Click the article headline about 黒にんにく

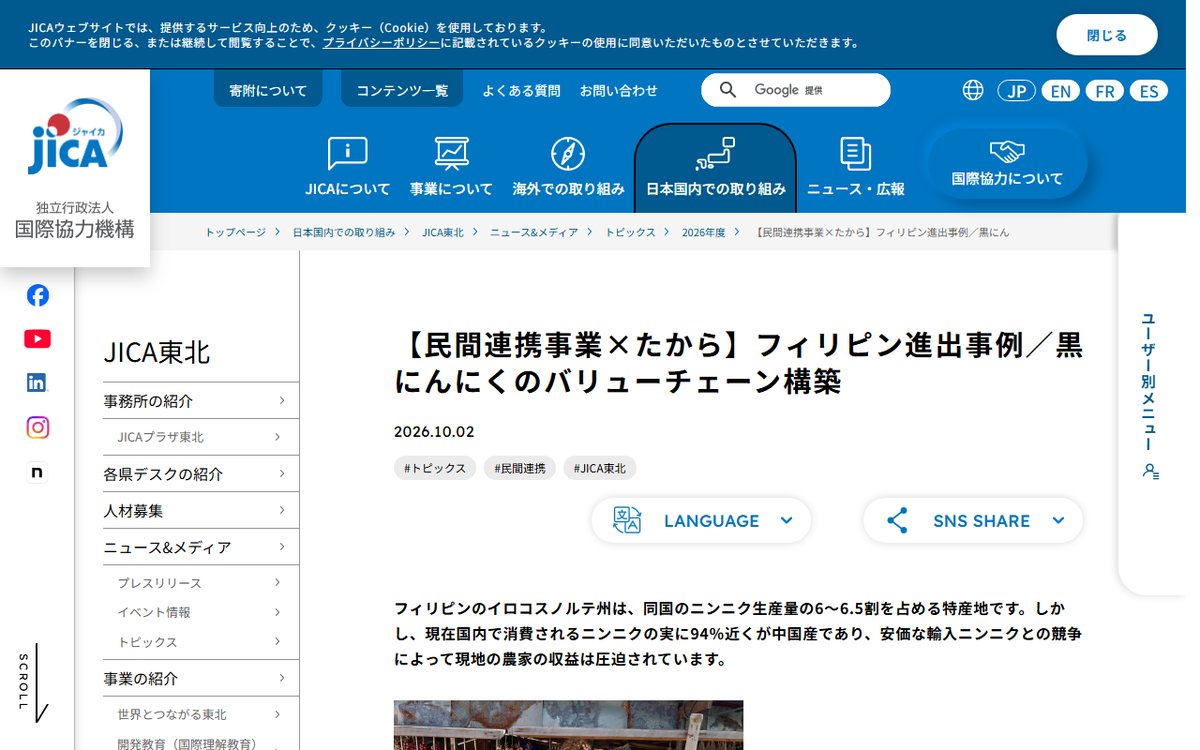point(738,363)
